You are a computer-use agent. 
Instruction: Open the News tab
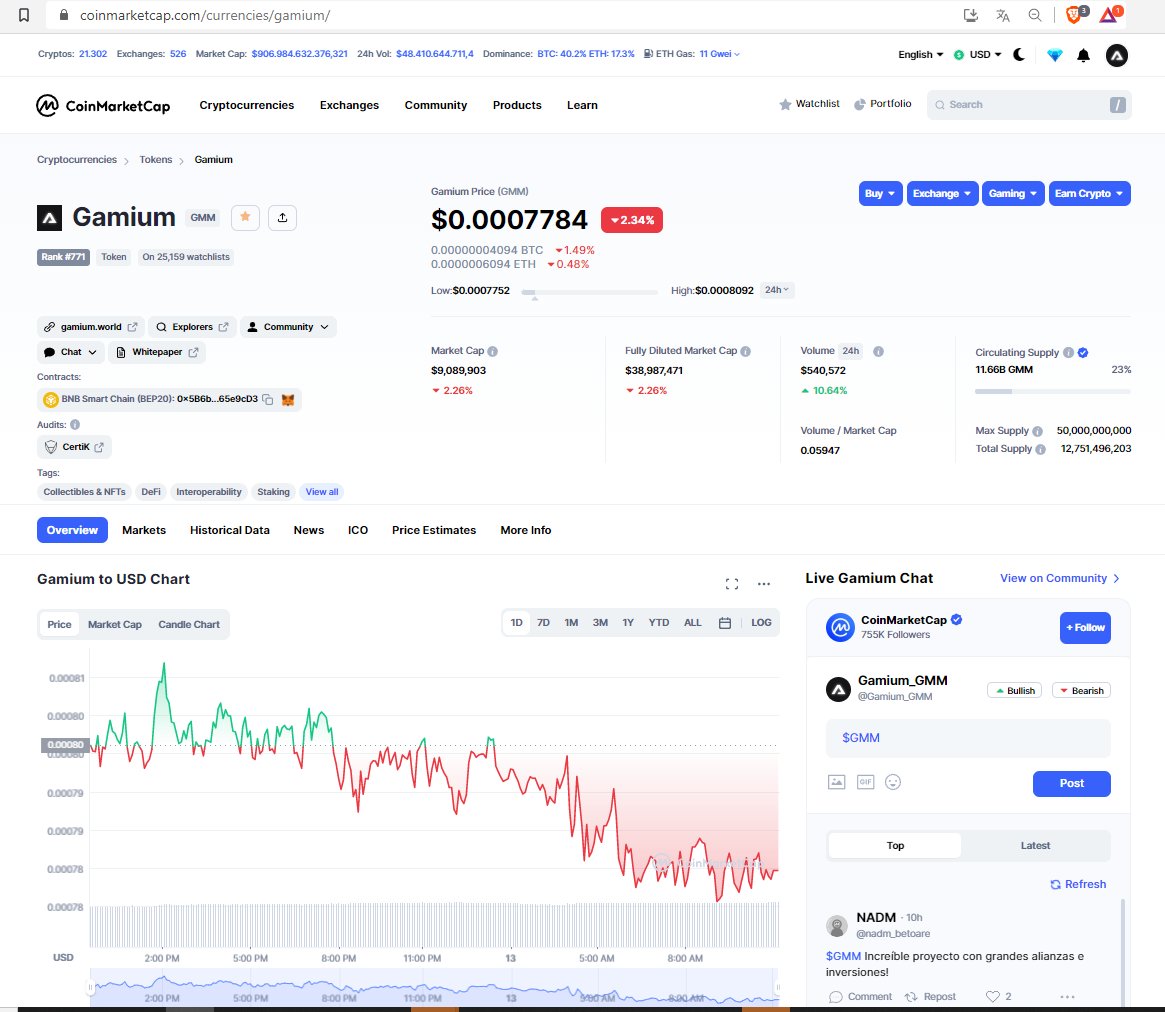(308, 530)
